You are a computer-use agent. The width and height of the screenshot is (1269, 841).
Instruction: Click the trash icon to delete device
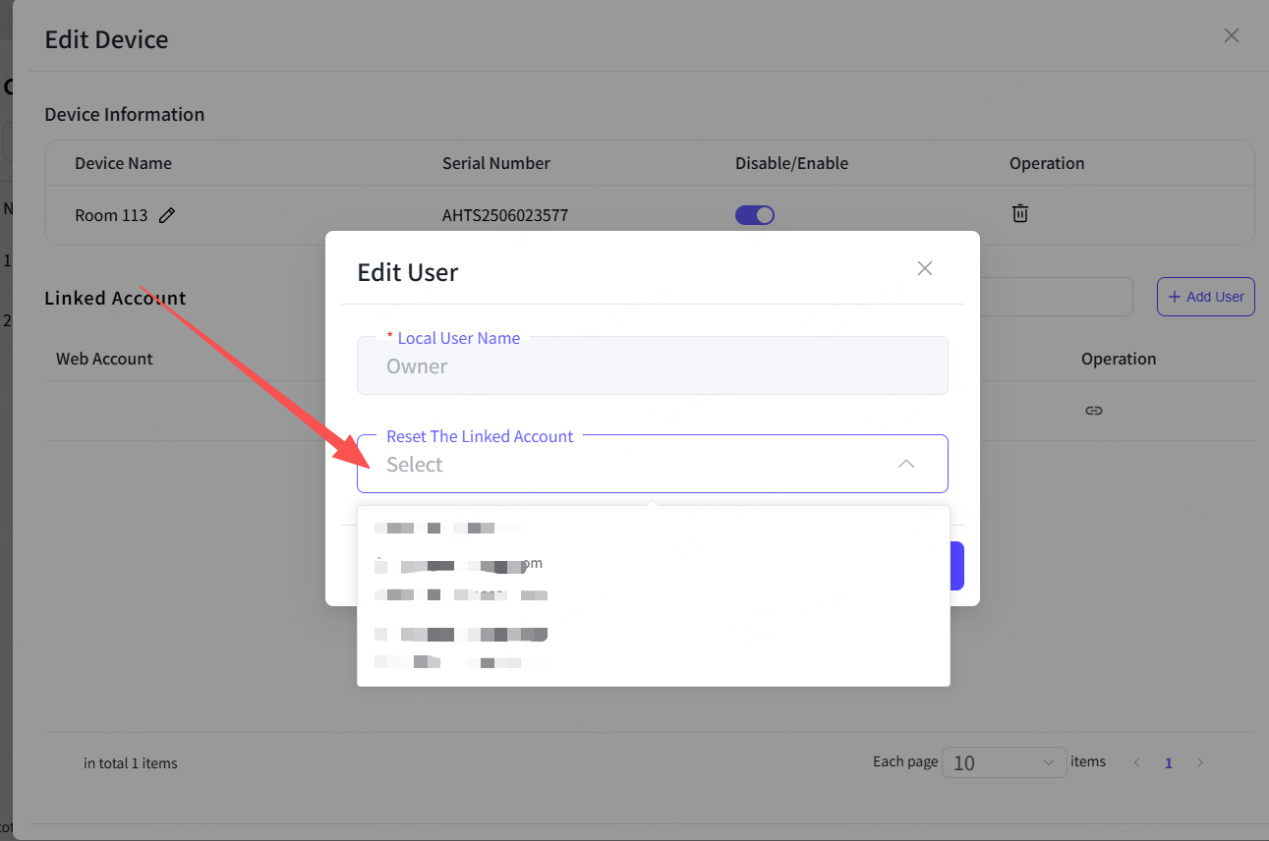[1019, 213]
